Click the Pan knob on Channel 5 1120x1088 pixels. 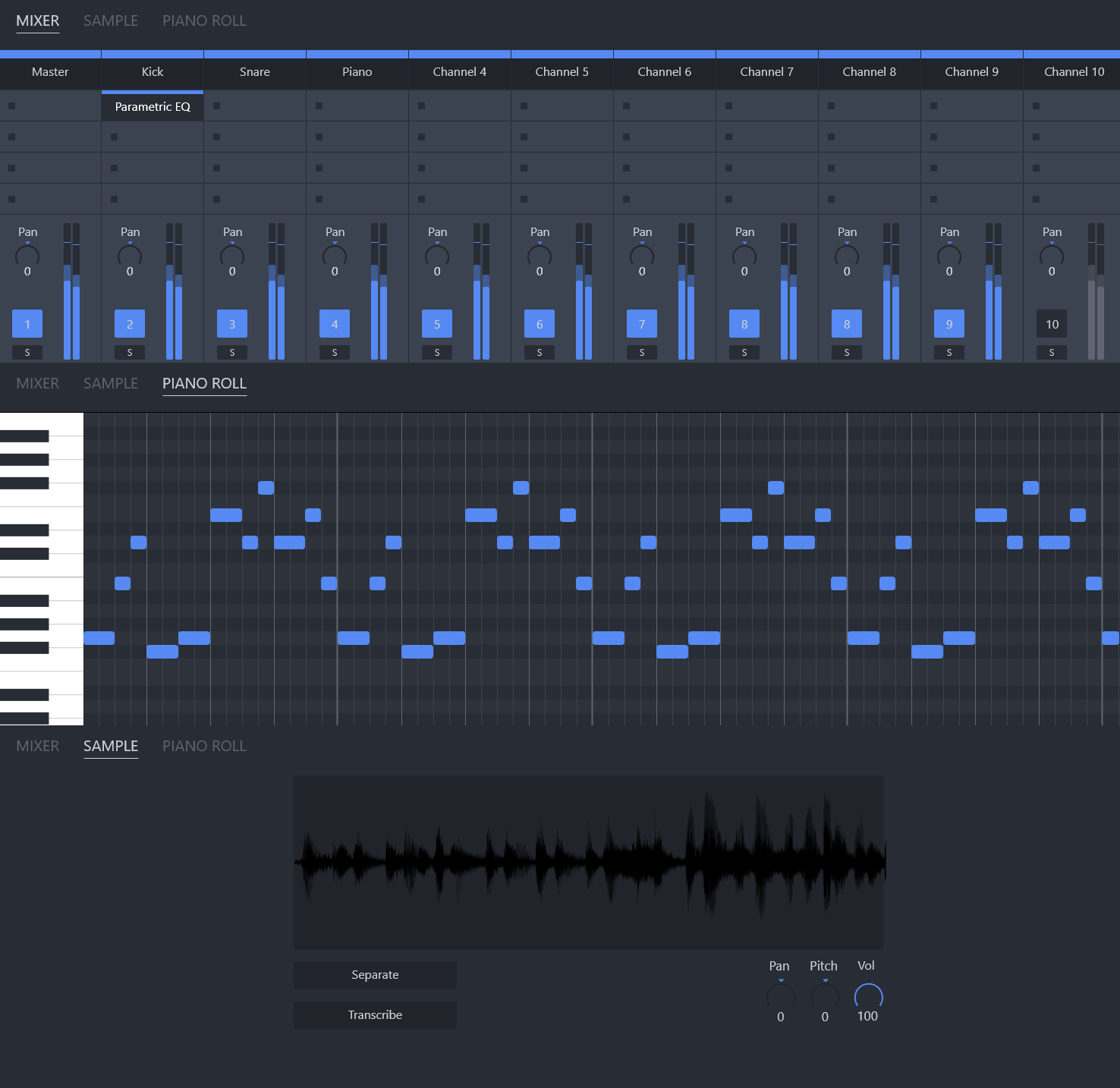click(x=540, y=256)
